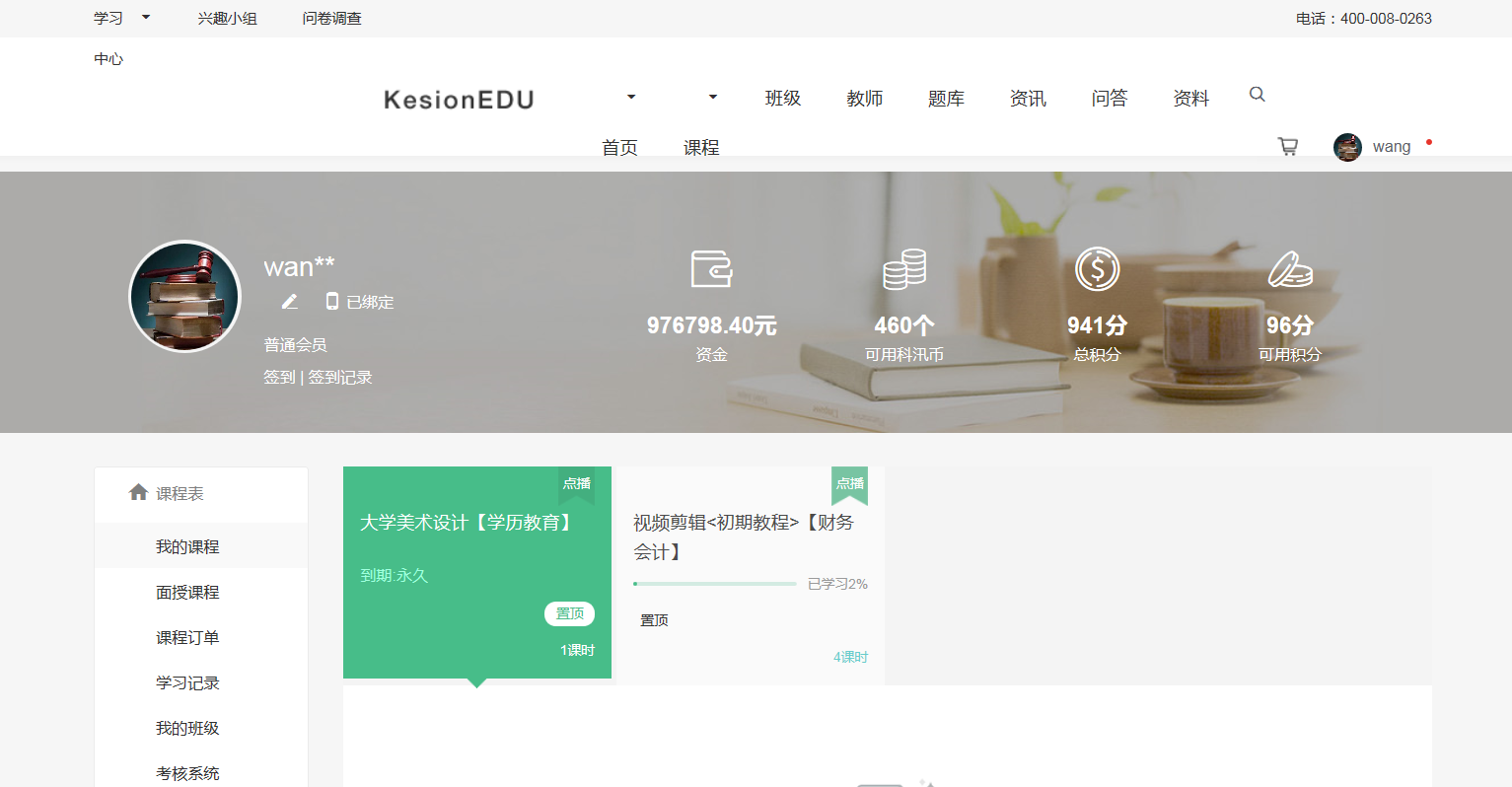Open the search magnifier icon
This screenshot has height=787, width=1512.
coord(1257,95)
